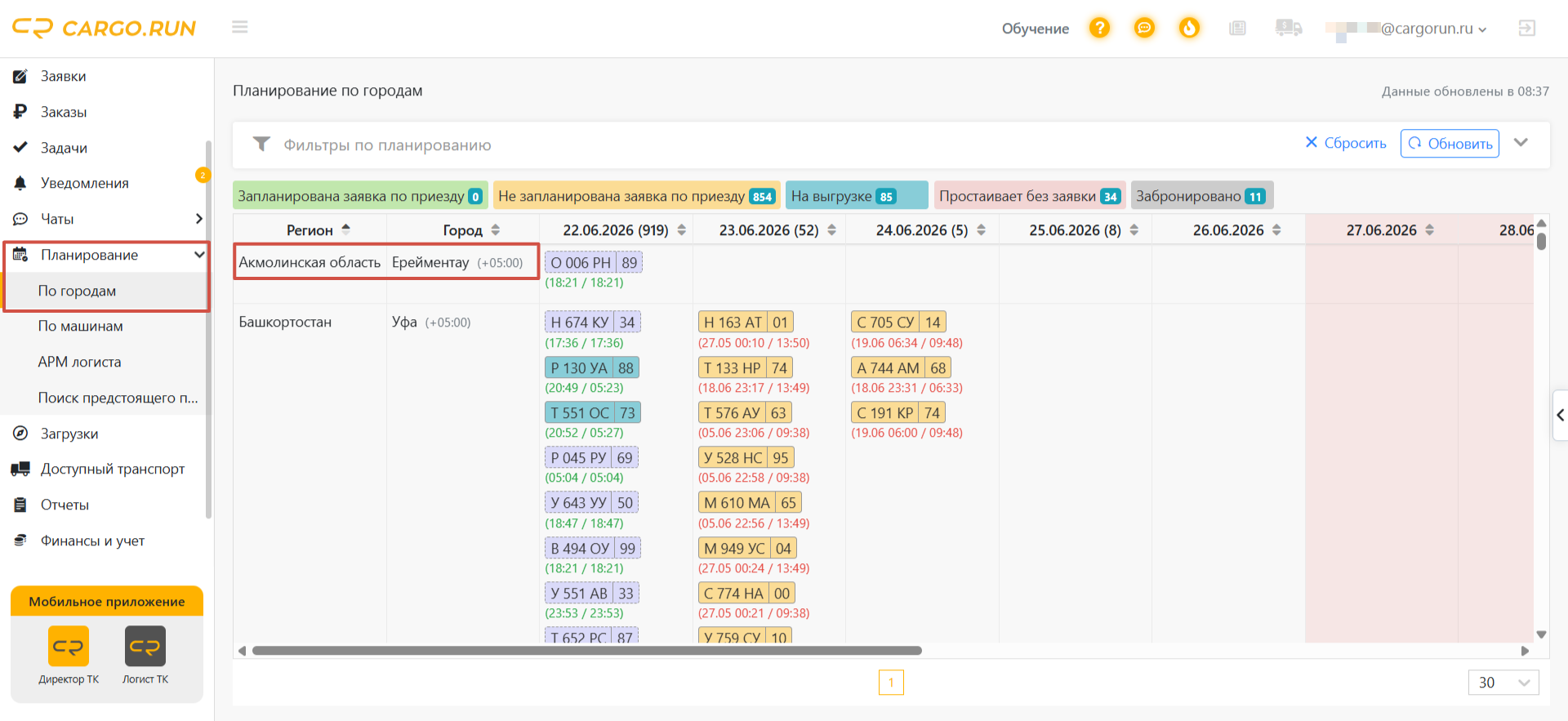Toggle the 'Забронировано' status filter
Viewport: 1568px width, 721px height.
(x=1201, y=195)
